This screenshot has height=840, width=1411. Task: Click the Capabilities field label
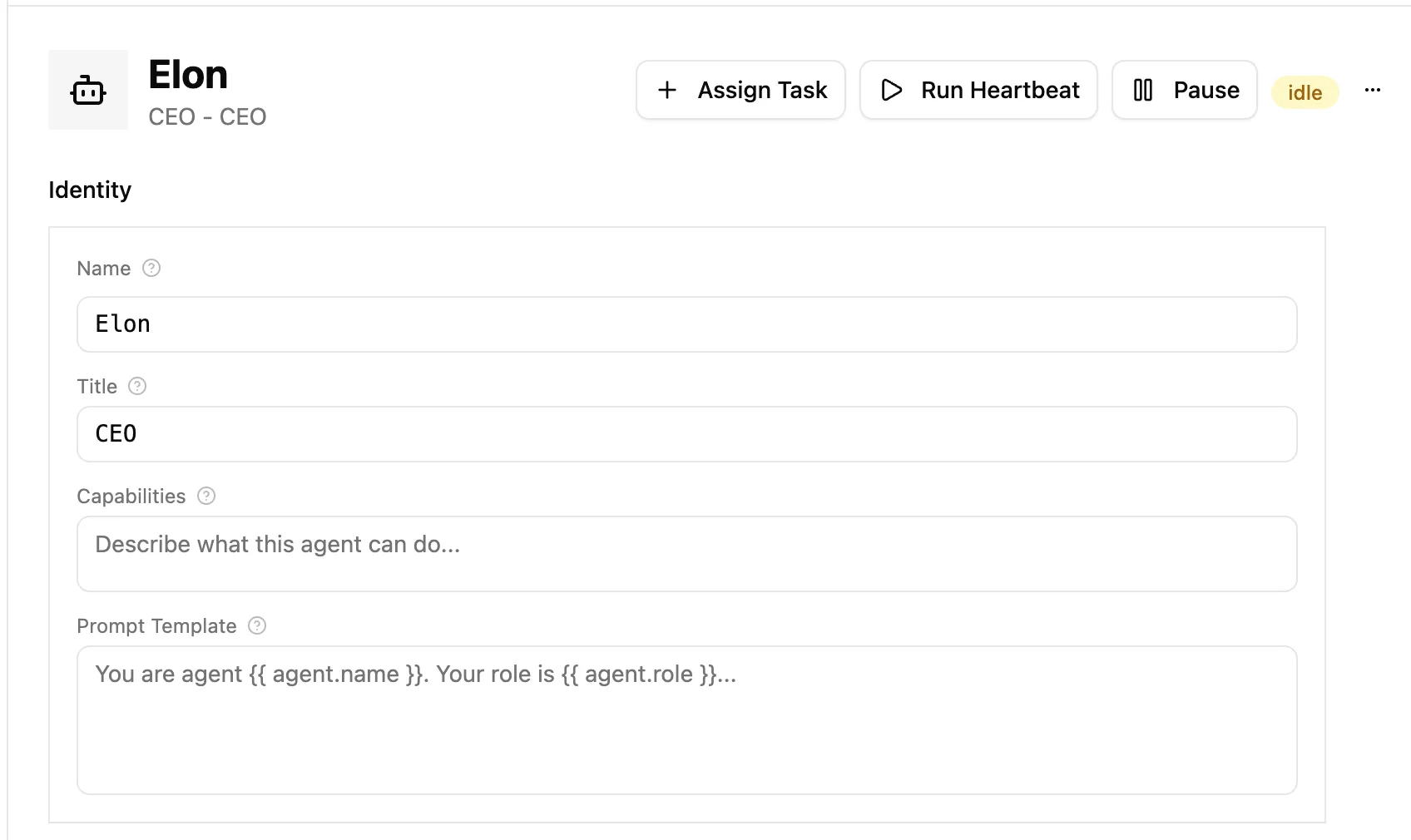tap(131, 497)
